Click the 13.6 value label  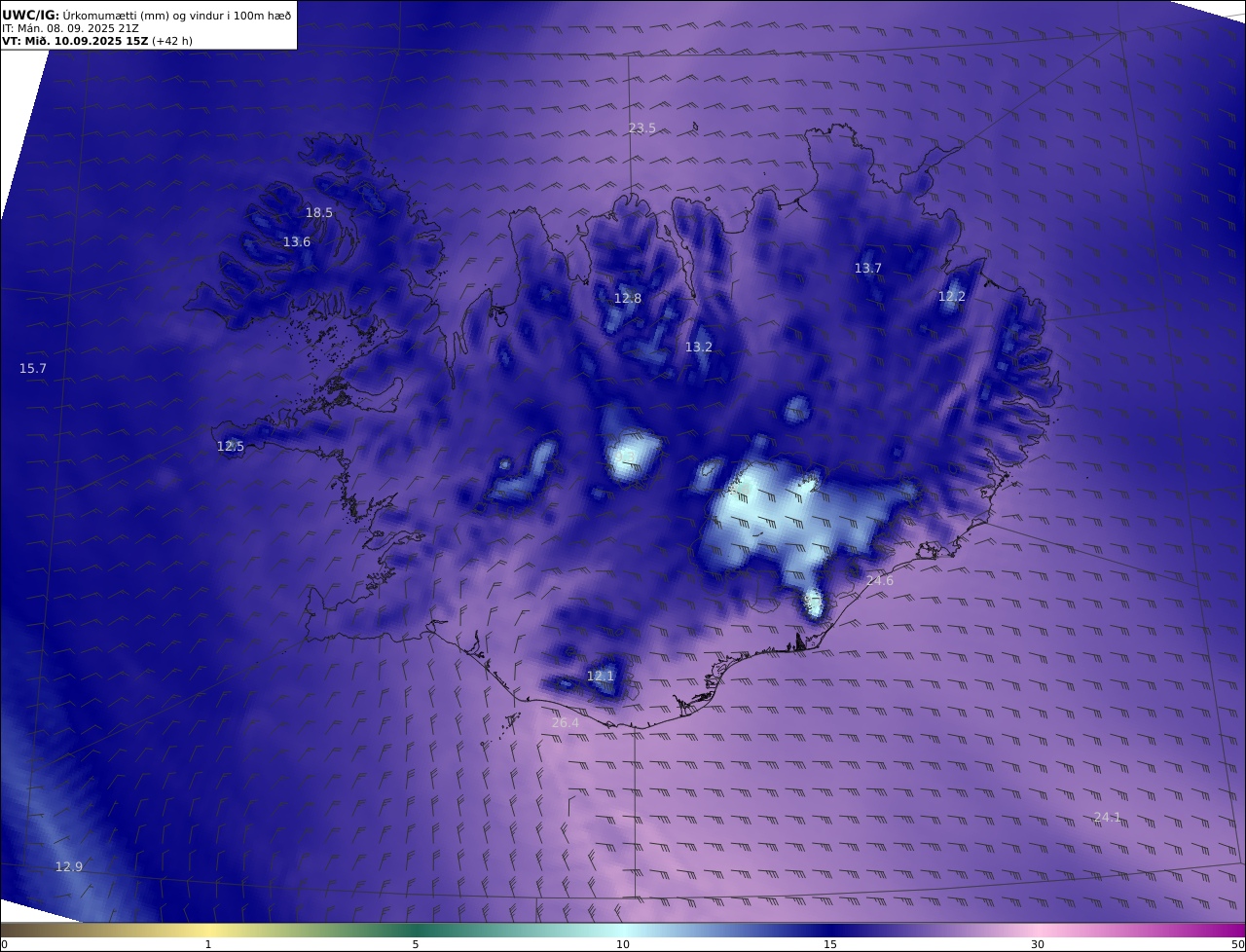pyautogui.click(x=297, y=241)
